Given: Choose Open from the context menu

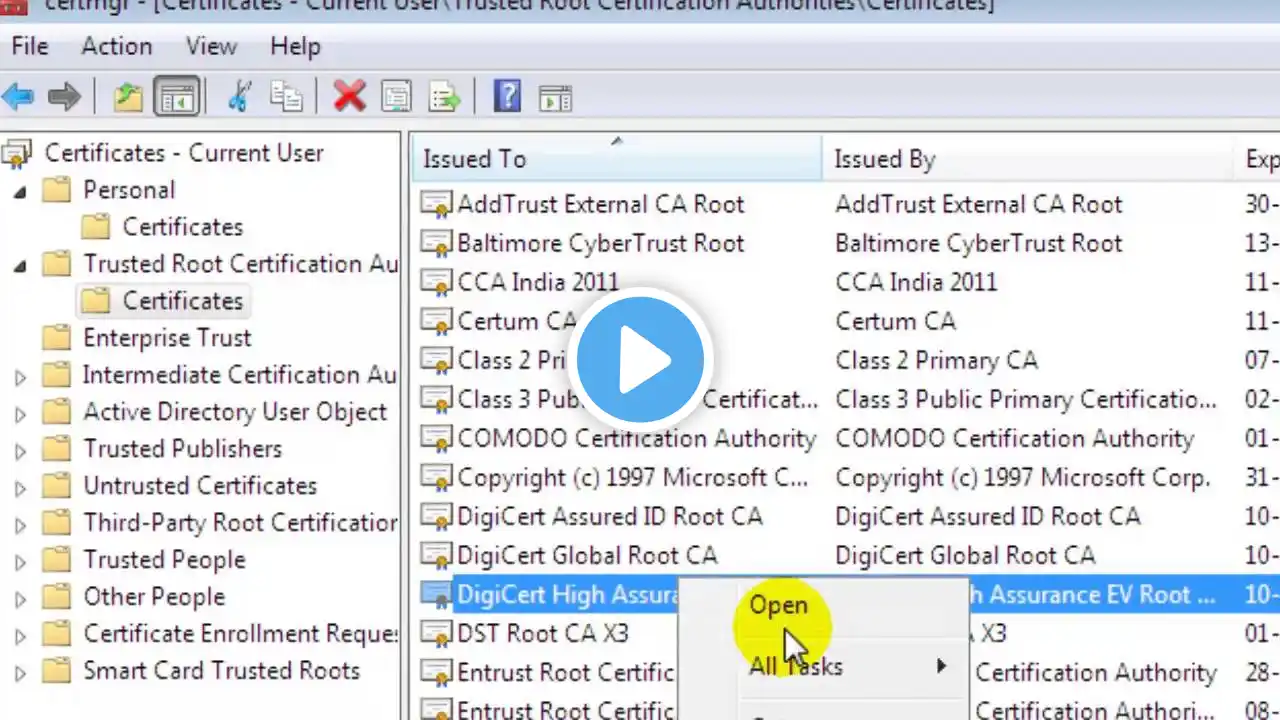Looking at the screenshot, I should click(778, 606).
